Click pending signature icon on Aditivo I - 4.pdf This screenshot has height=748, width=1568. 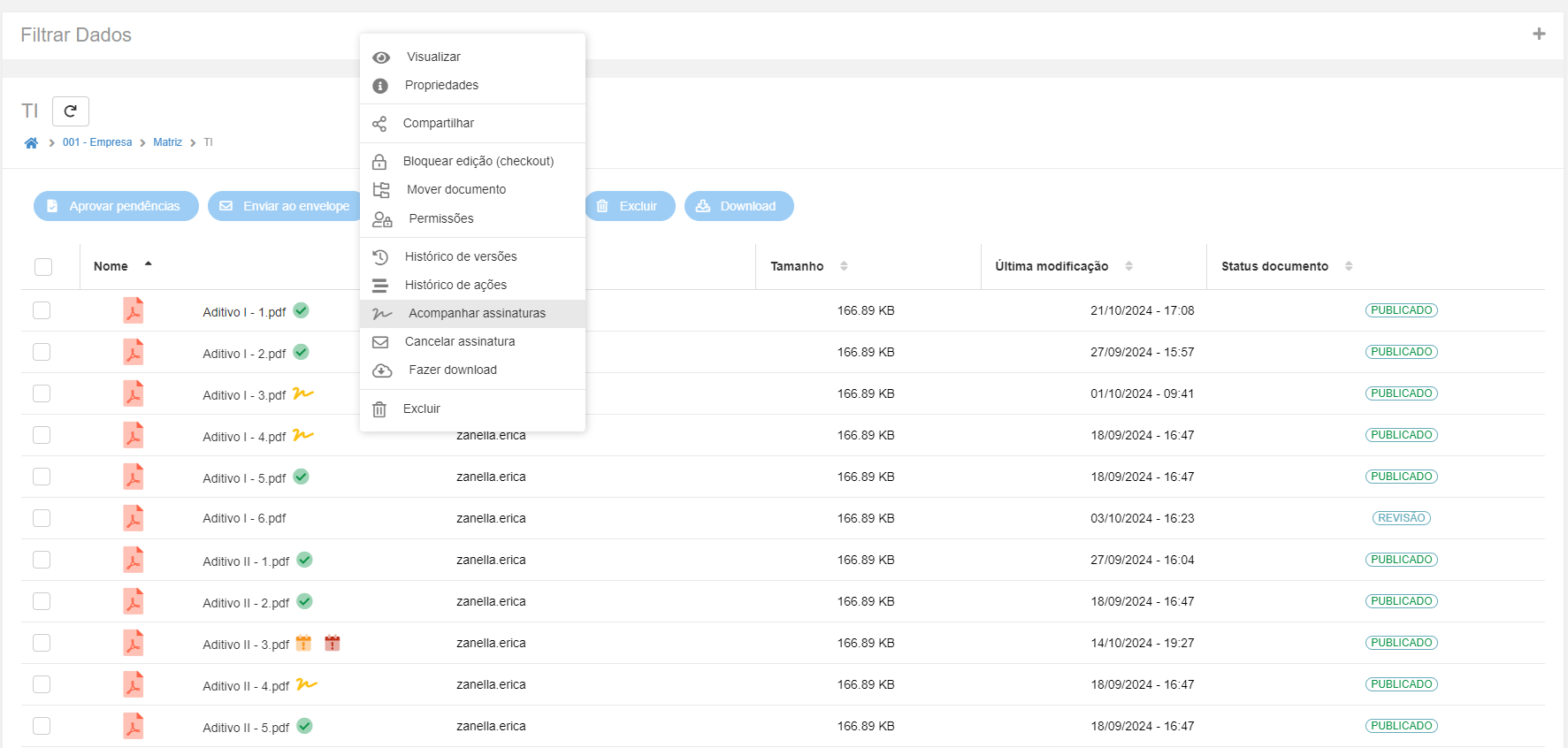tap(303, 435)
